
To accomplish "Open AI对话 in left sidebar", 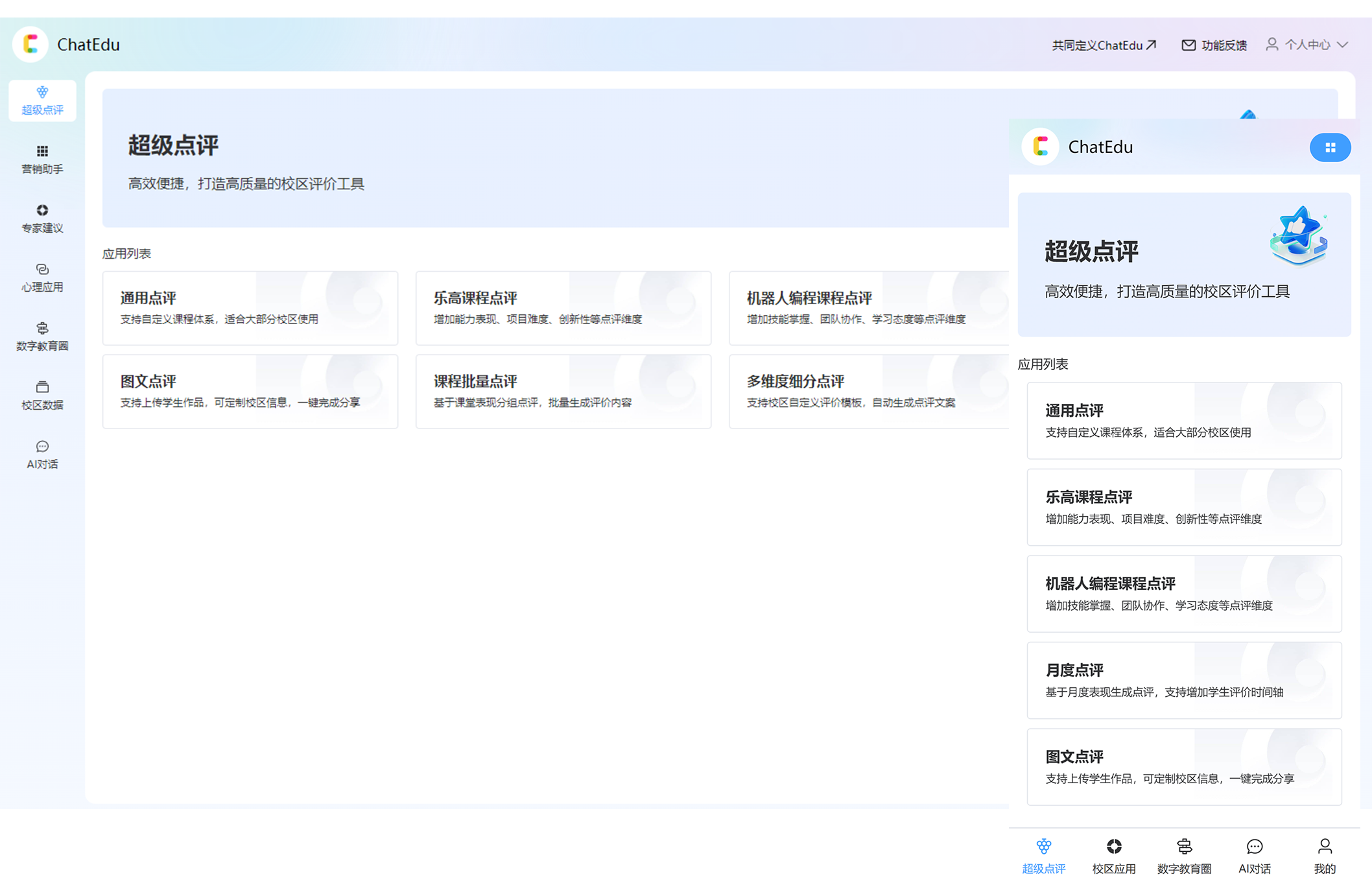I will (42, 454).
